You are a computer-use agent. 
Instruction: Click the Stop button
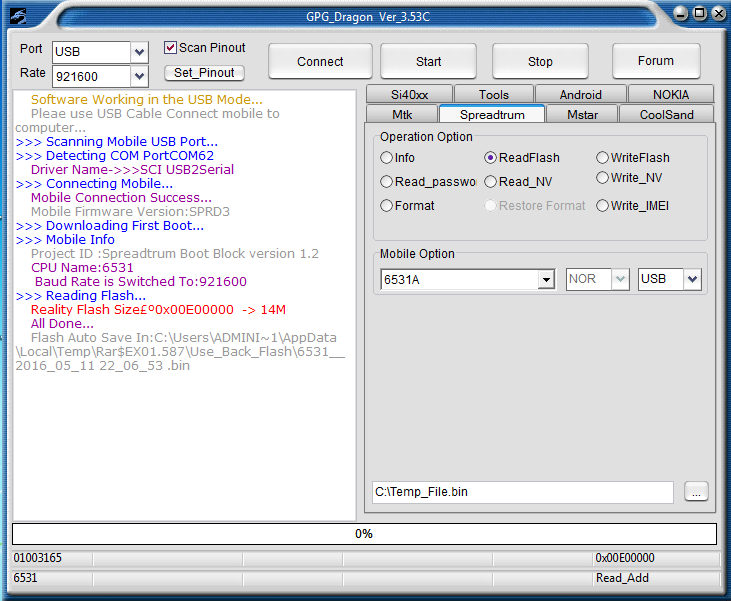[x=540, y=62]
